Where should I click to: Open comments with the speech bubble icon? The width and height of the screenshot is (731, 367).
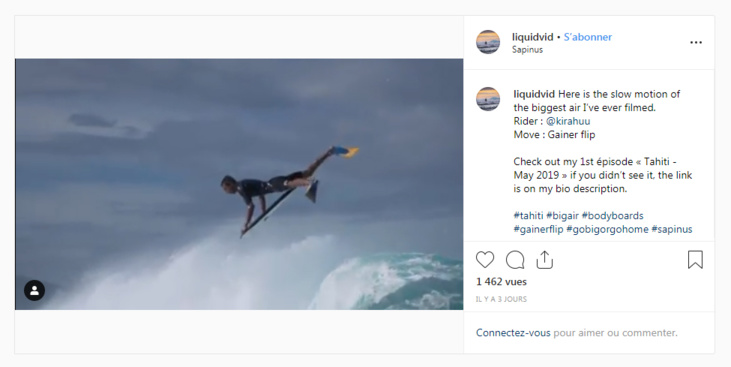click(x=515, y=260)
